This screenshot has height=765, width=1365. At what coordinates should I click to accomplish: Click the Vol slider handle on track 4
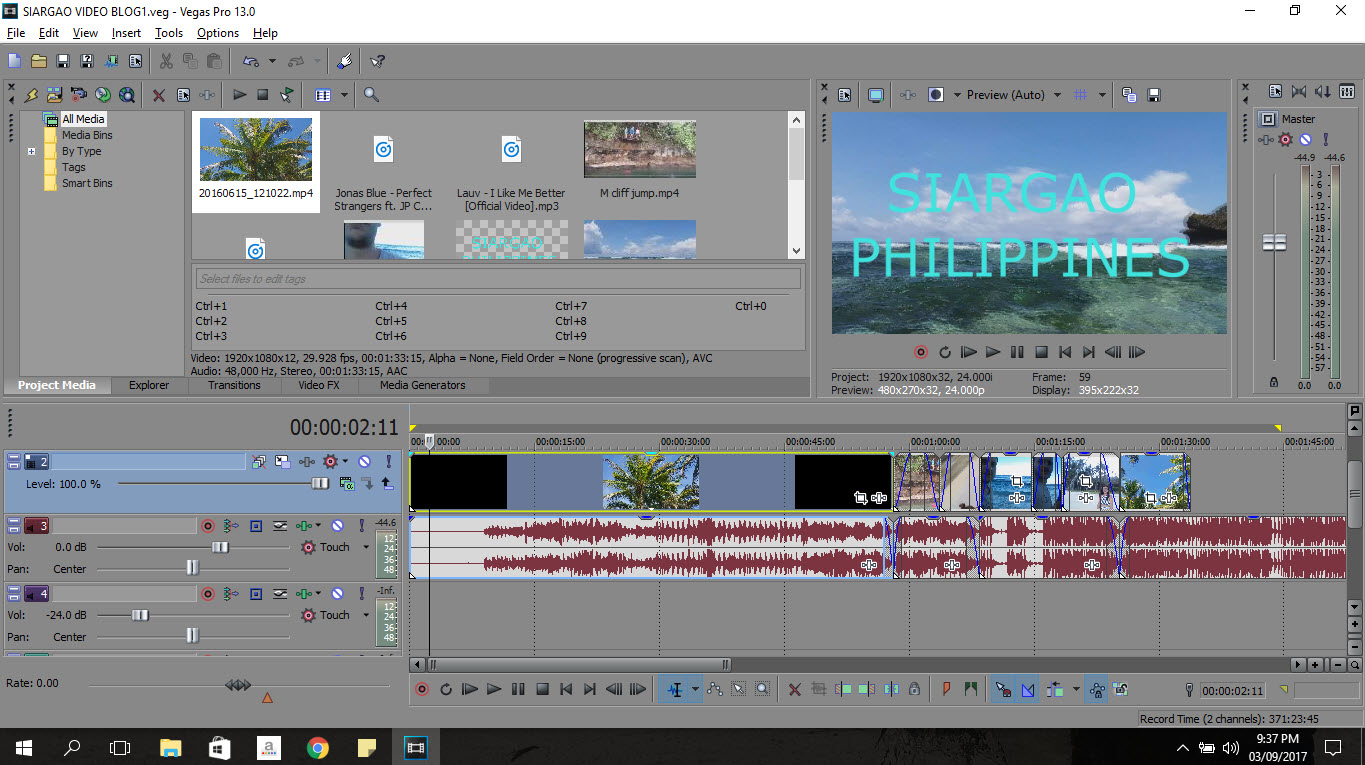click(140, 615)
